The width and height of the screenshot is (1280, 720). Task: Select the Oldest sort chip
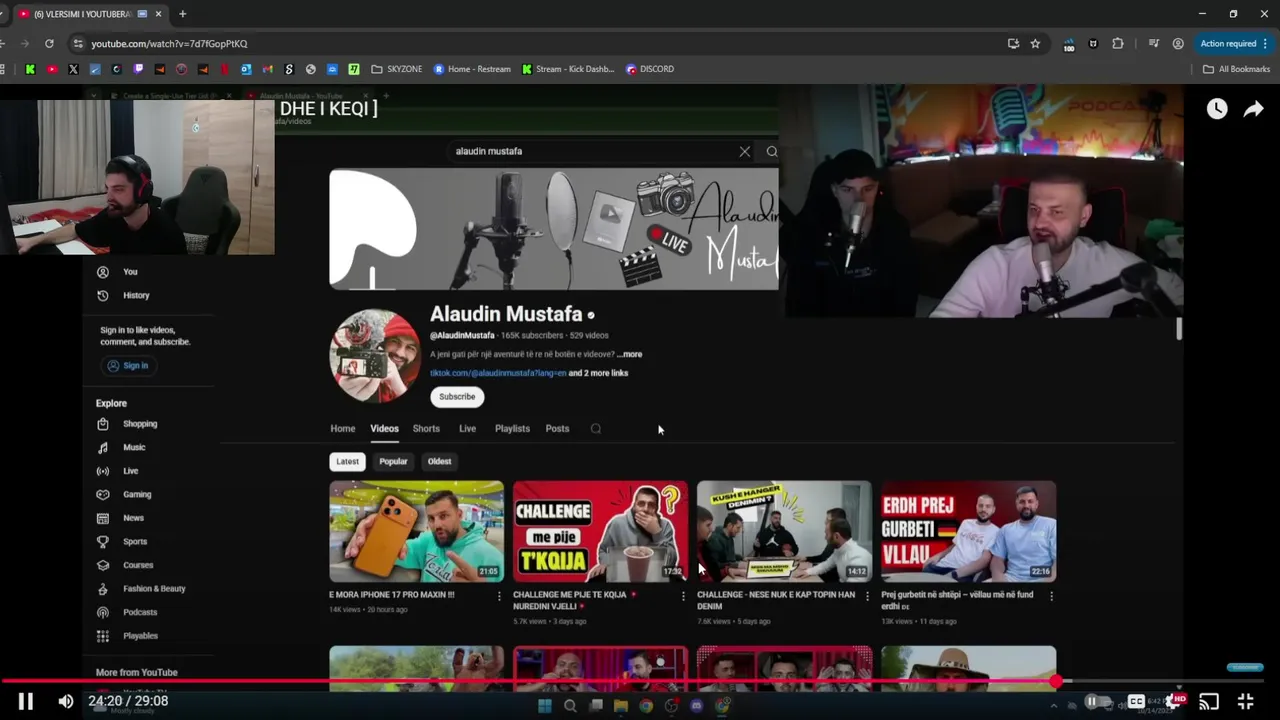pos(439,461)
